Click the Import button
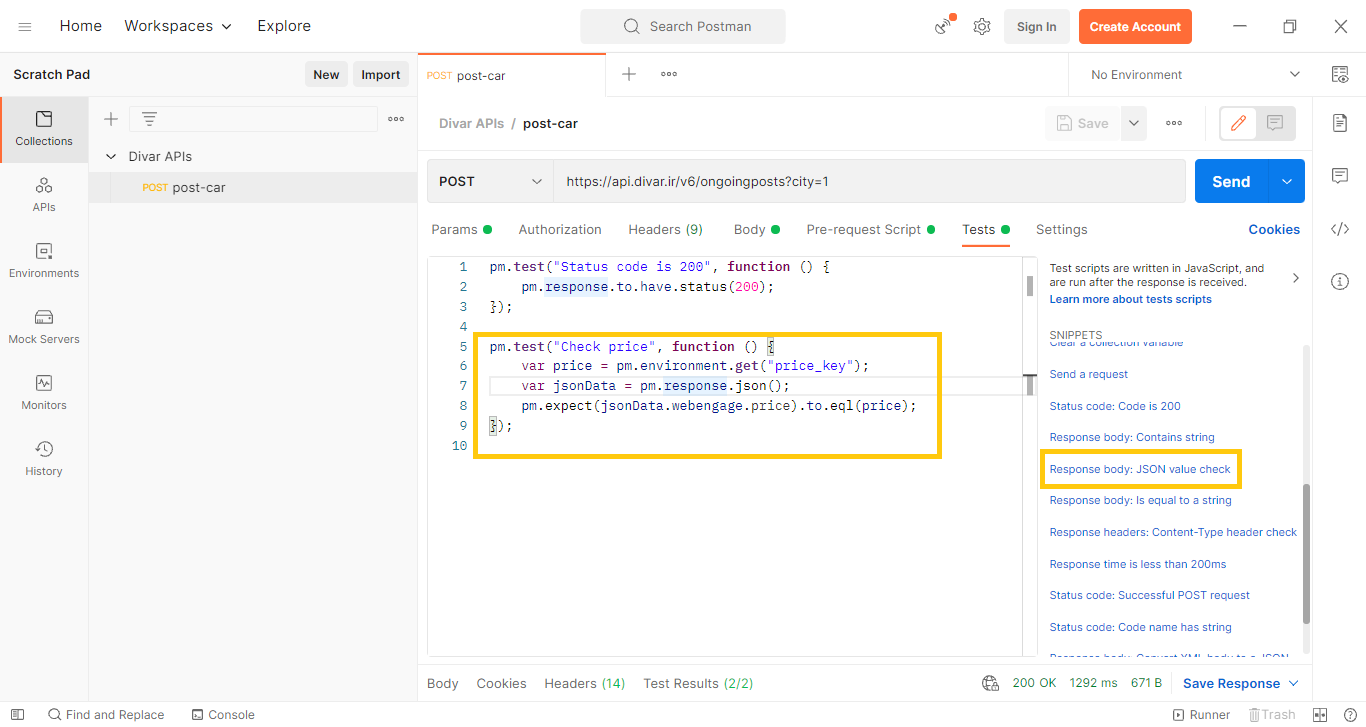Viewport: 1366px width, 727px height. [x=381, y=74]
